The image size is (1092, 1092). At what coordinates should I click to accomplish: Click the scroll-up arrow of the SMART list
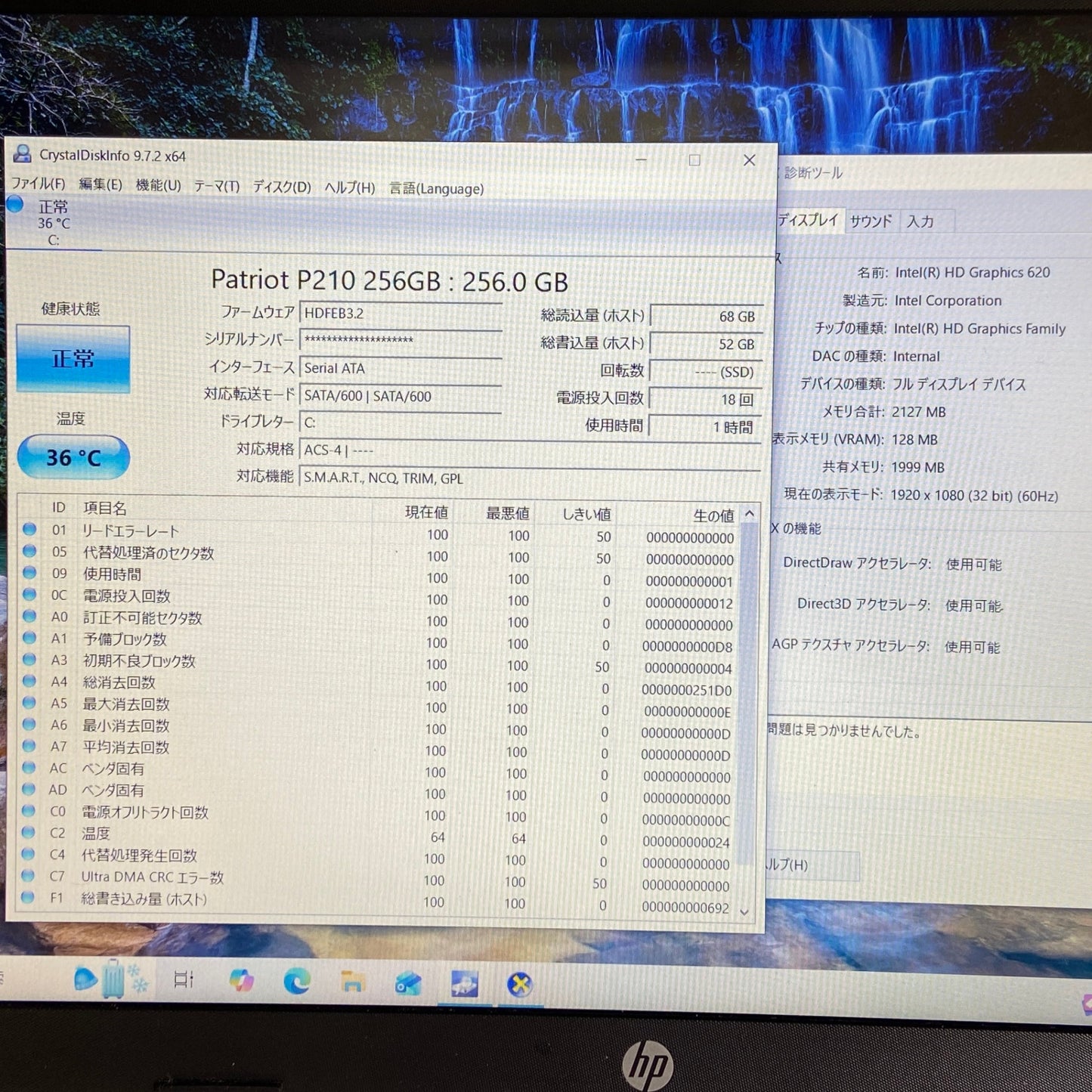coord(750,514)
